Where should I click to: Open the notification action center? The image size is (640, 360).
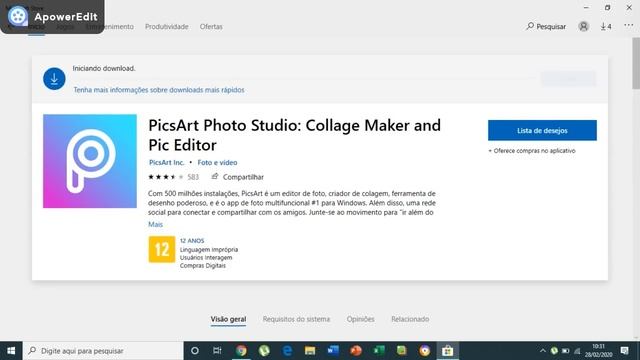click(x=624, y=351)
